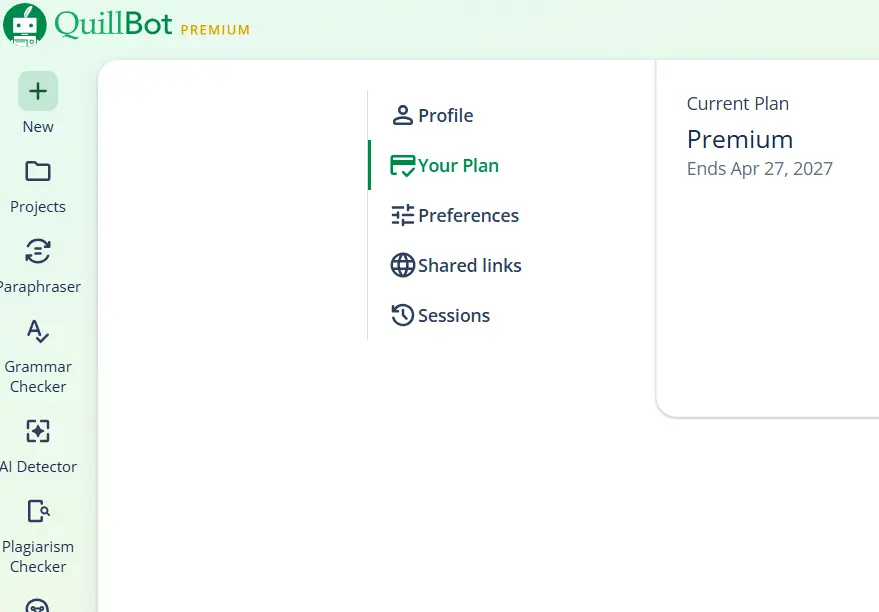879x612 pixels.
Task: Click the PREMIUM badge next to QuillBot
Action: [215, 30]
